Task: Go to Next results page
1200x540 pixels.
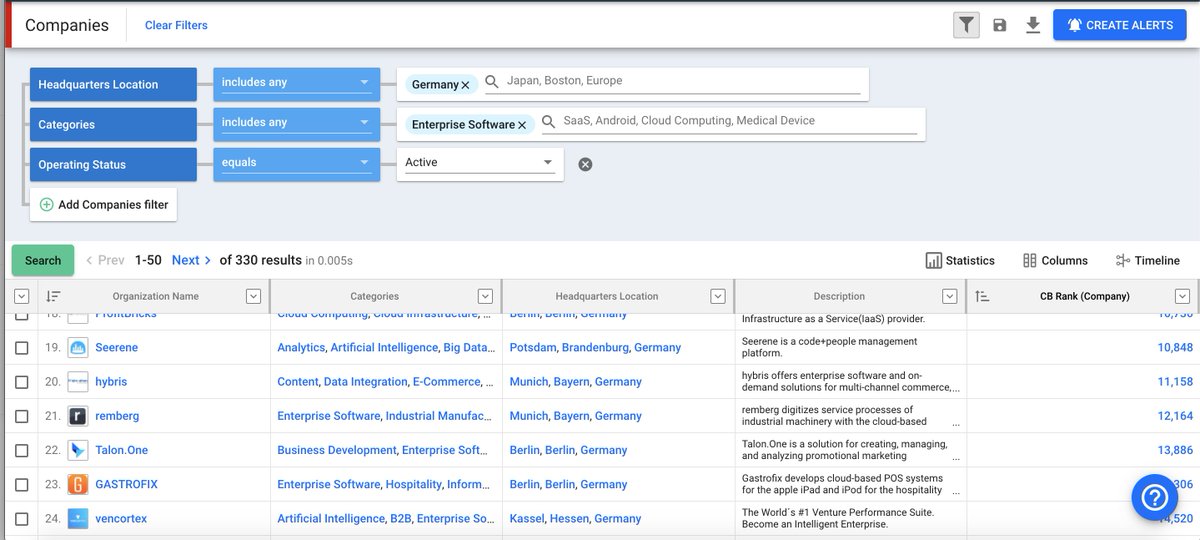Action: 191,260
